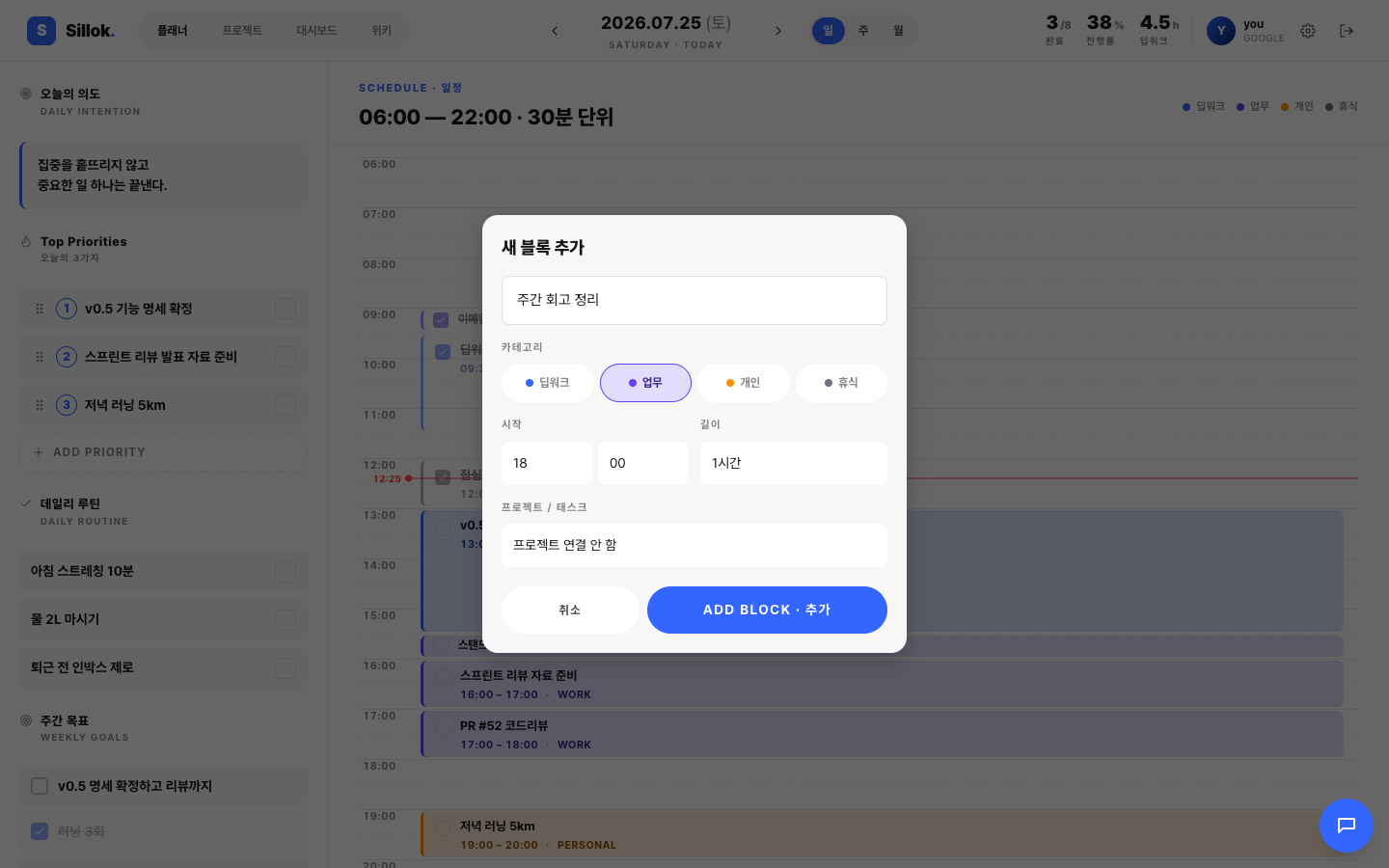Uncheck the 러닝 3회 weekly goal
Viewport: 1389px width, 868px height.
coord(40,831)
